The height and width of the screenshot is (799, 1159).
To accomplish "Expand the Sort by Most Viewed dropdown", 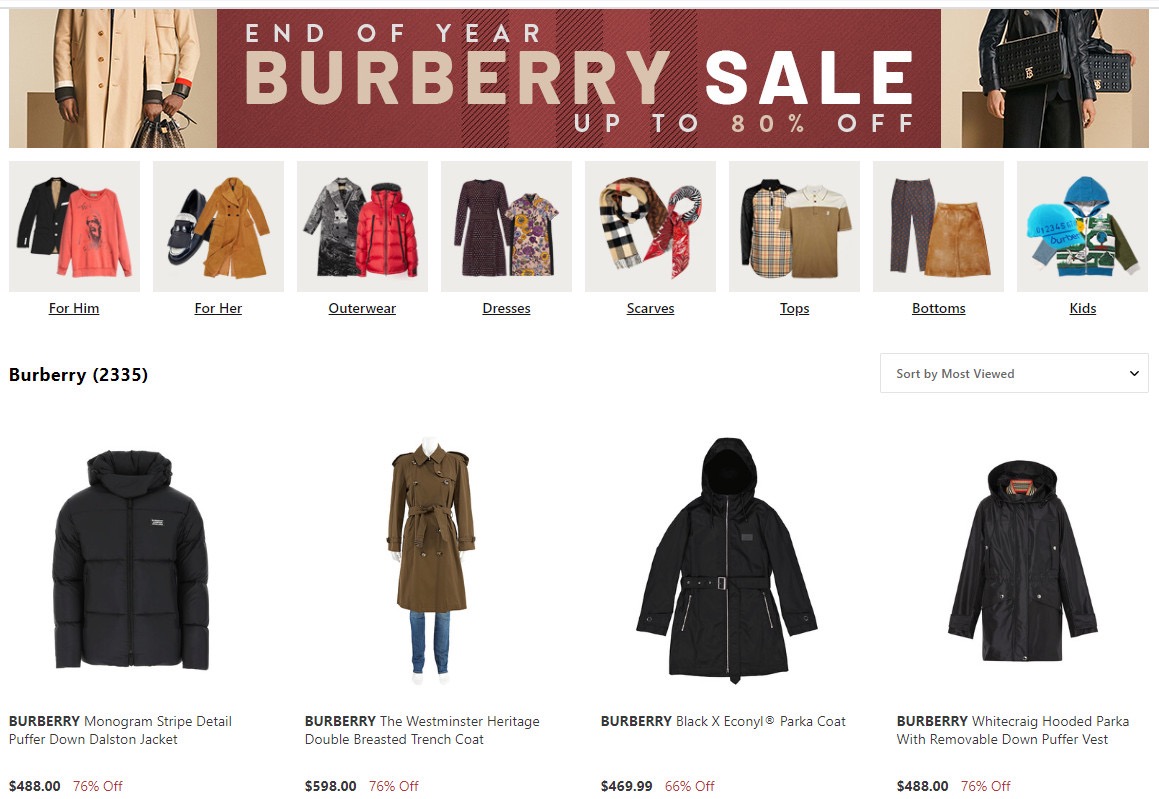I will pyautogui.click(x=1014, y=373).
